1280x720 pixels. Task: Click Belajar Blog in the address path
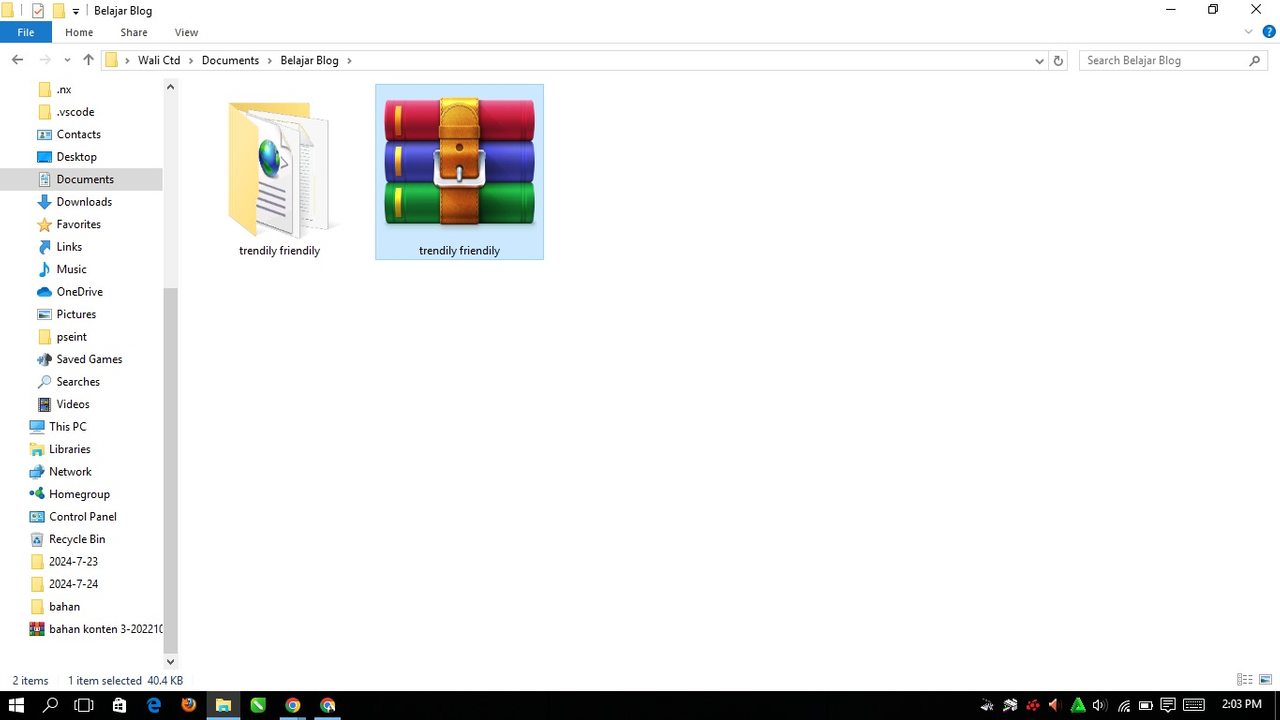click(309, 60)
